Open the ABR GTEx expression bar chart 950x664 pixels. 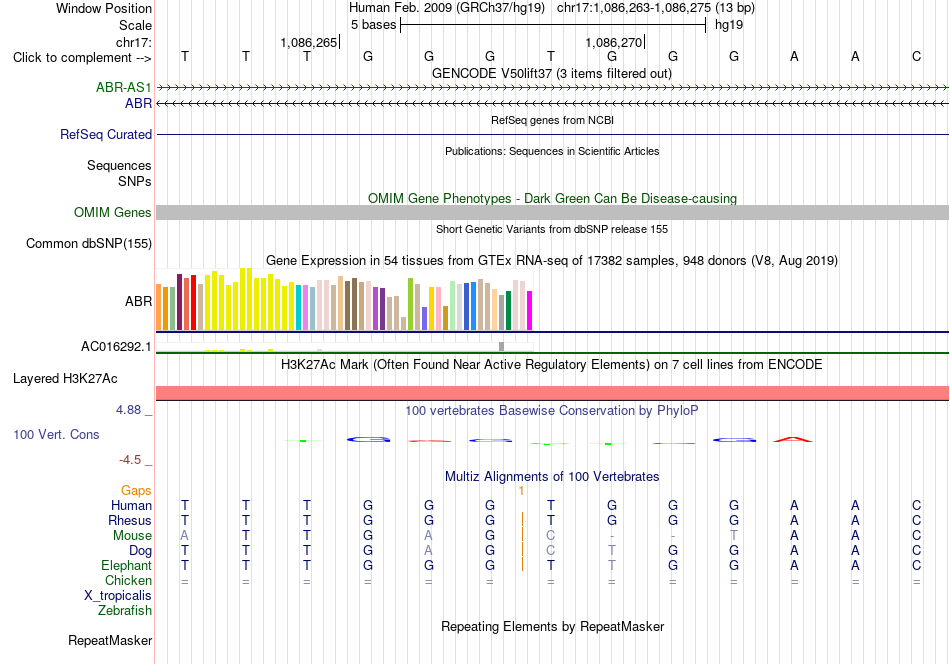click(x=344, y=299)
